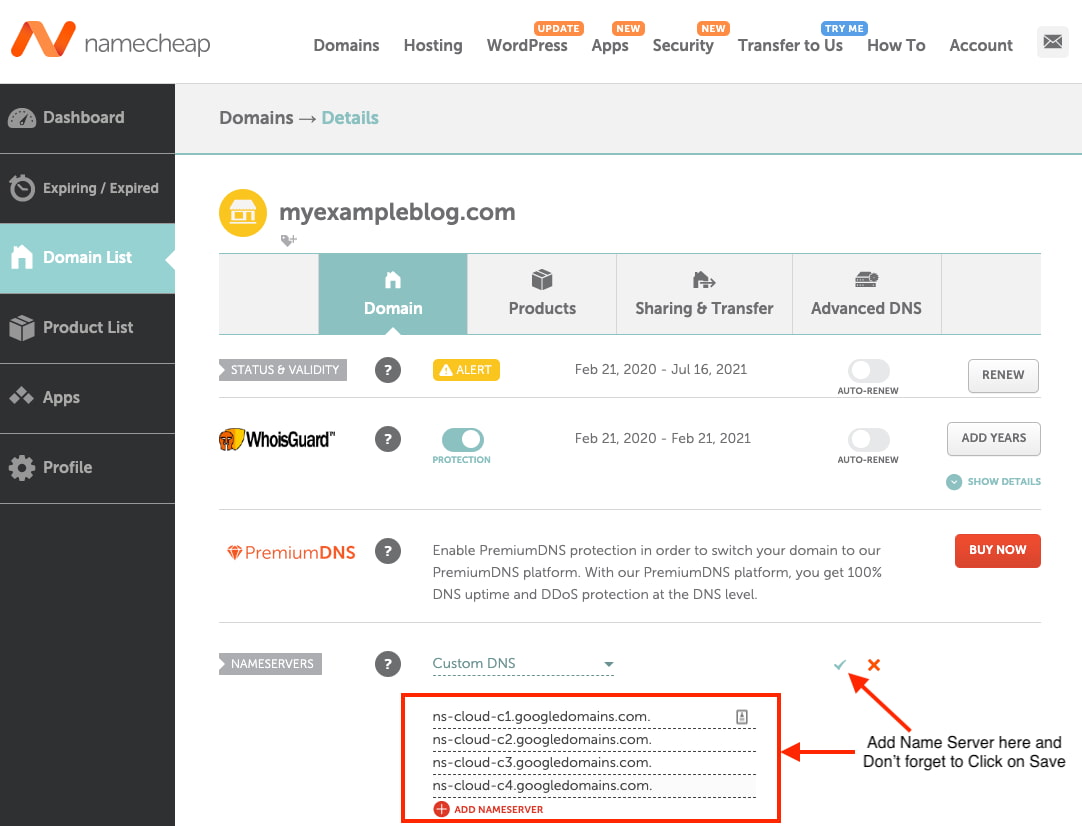Open the Apps top menu
The height and width of the screenshot is (826, 1082).
click(610, 46)
